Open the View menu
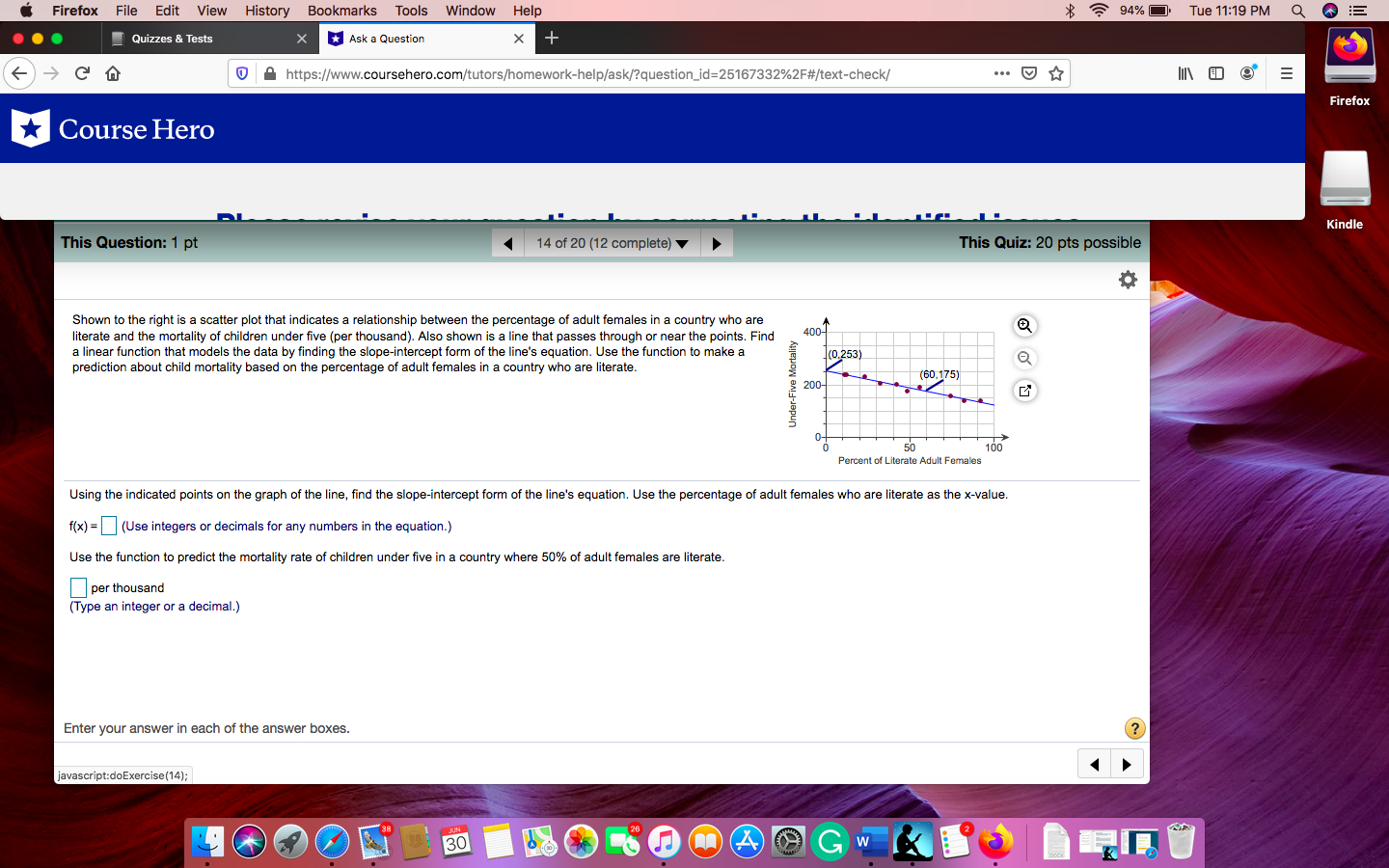 point(212,11)
